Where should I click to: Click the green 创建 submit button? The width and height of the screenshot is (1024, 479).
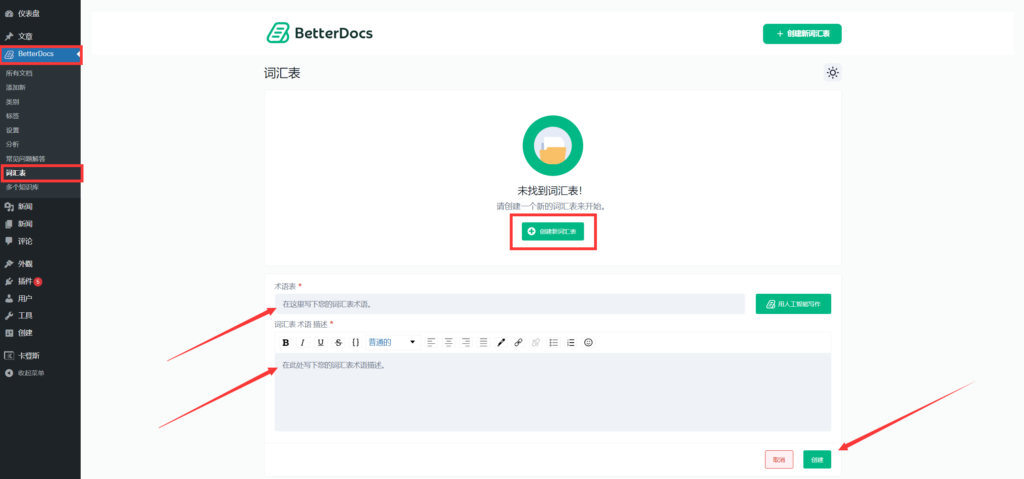[818, 459]
